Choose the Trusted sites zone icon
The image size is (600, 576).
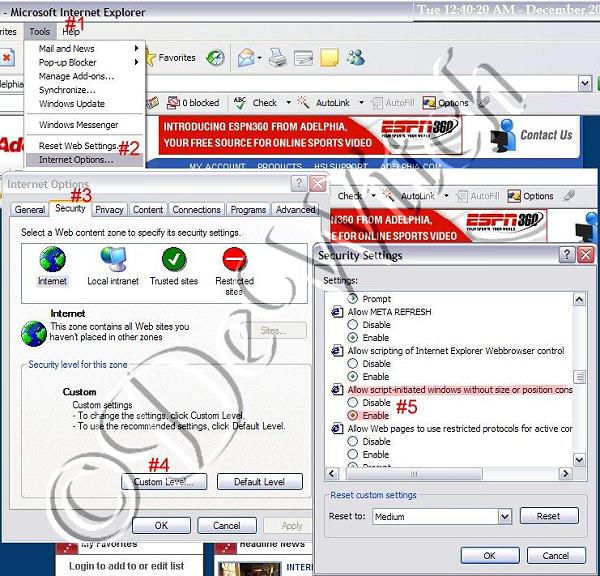[x=174, y=260]
